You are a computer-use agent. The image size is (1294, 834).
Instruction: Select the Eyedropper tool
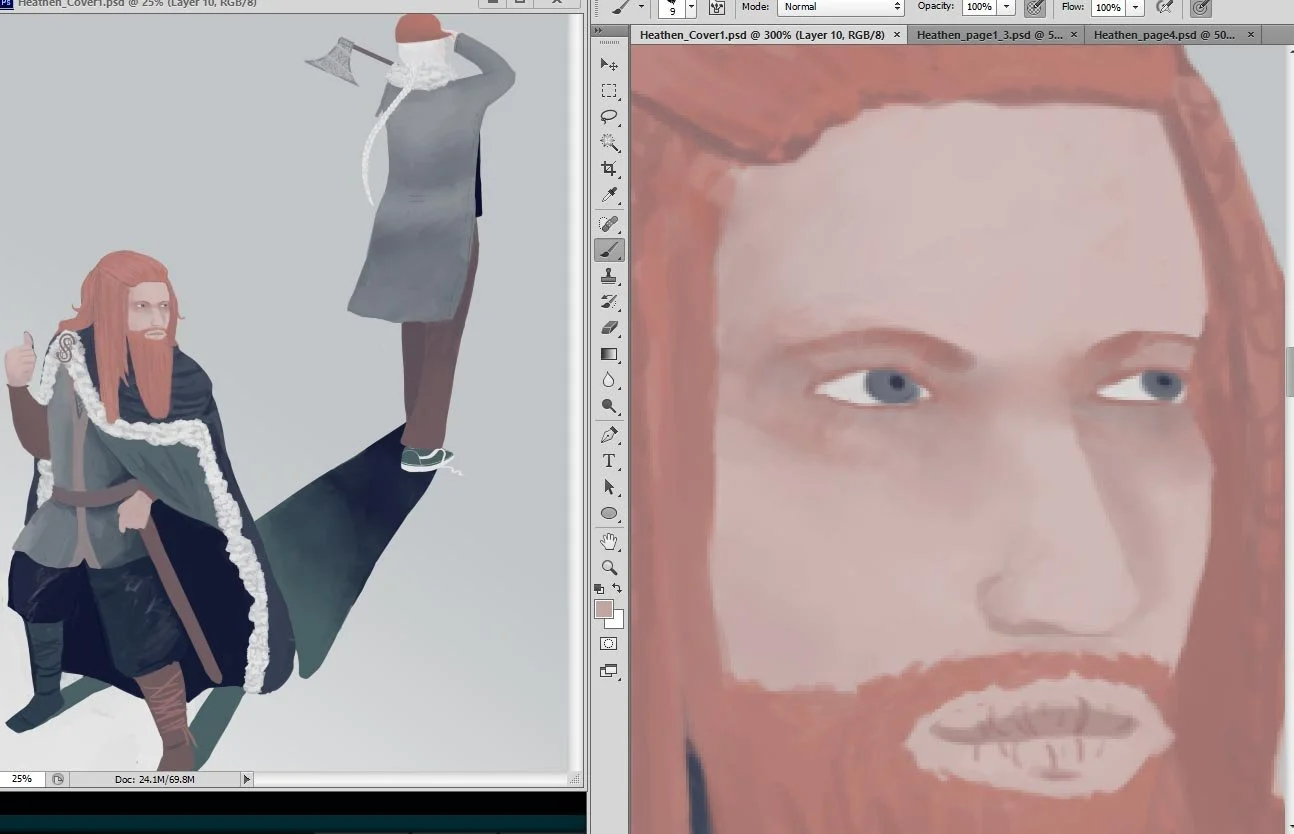609,195
